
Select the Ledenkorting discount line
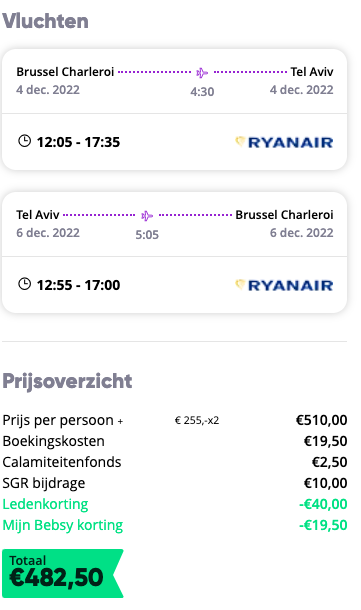[x=175, y=504]
